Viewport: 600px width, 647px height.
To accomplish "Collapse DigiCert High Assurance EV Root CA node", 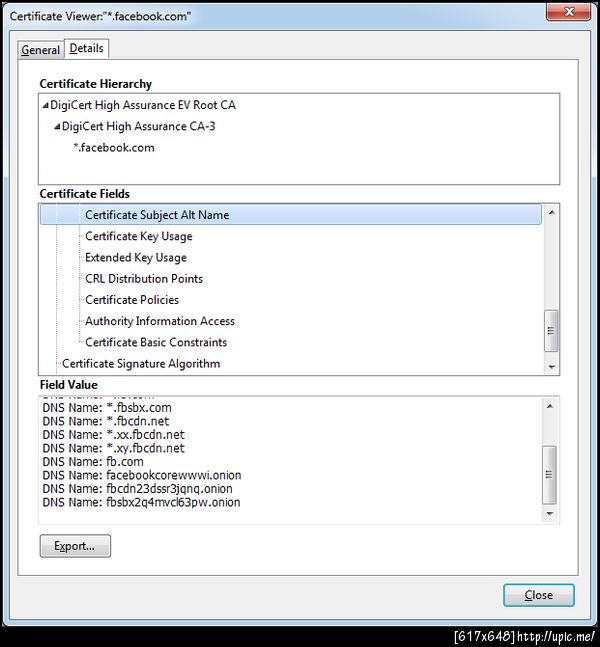I will pos(45,106).
